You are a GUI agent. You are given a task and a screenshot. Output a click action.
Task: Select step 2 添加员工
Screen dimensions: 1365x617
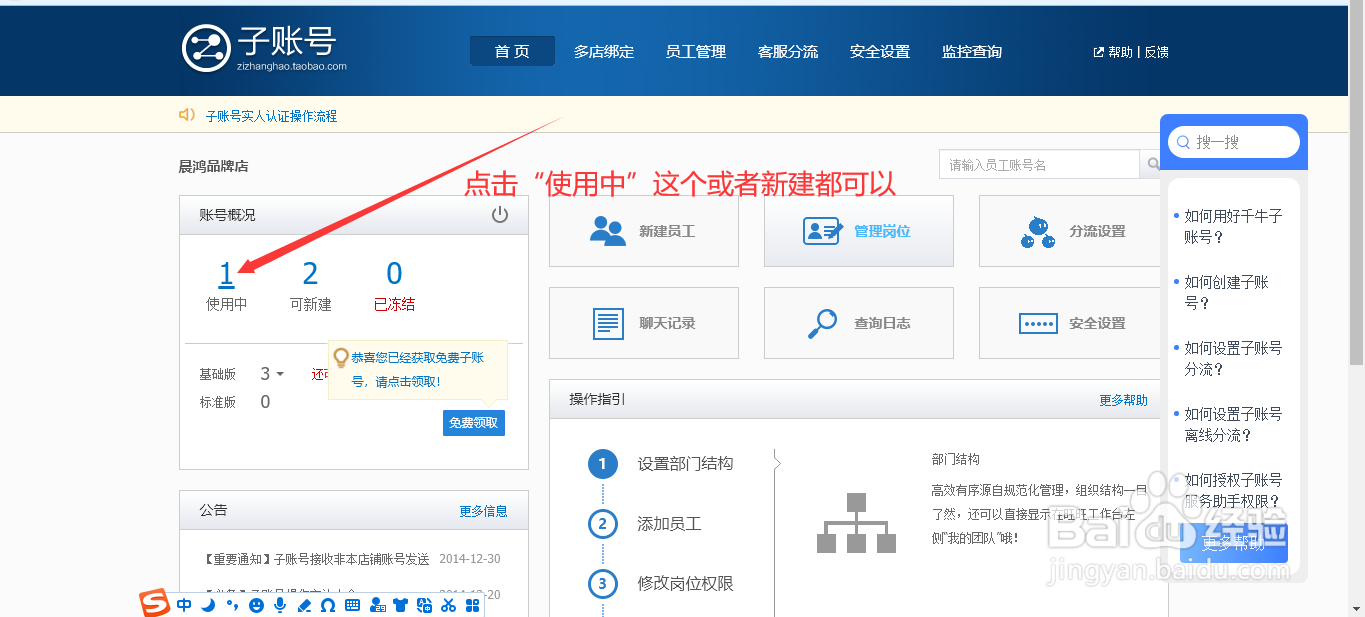tap(645, 524)
